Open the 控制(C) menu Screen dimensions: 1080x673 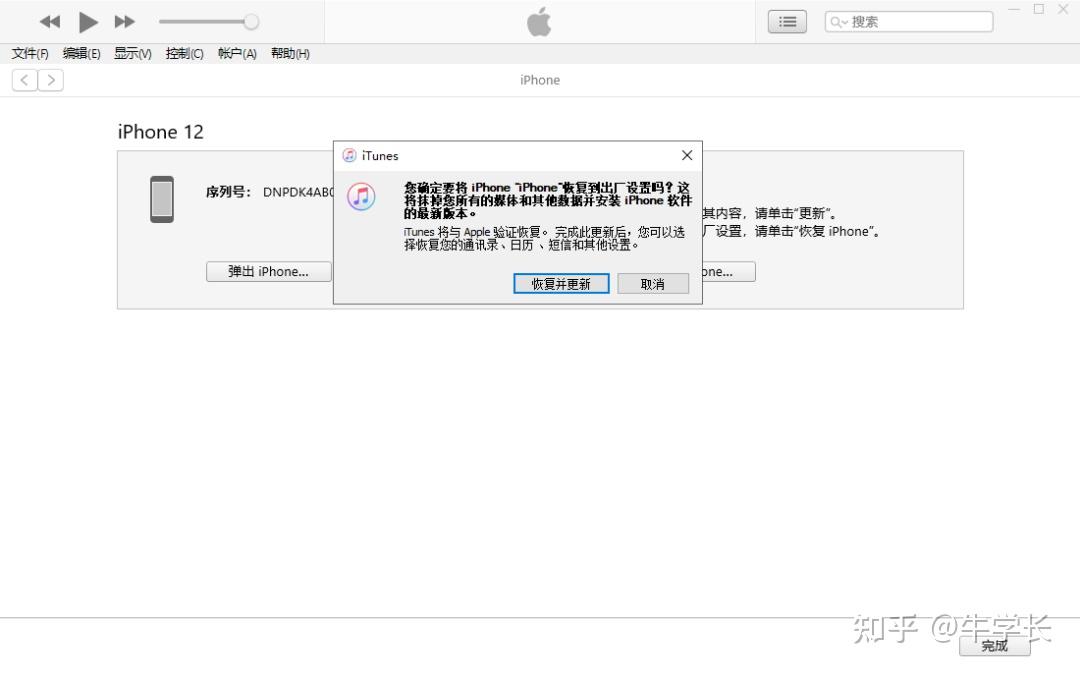[185, 54]
